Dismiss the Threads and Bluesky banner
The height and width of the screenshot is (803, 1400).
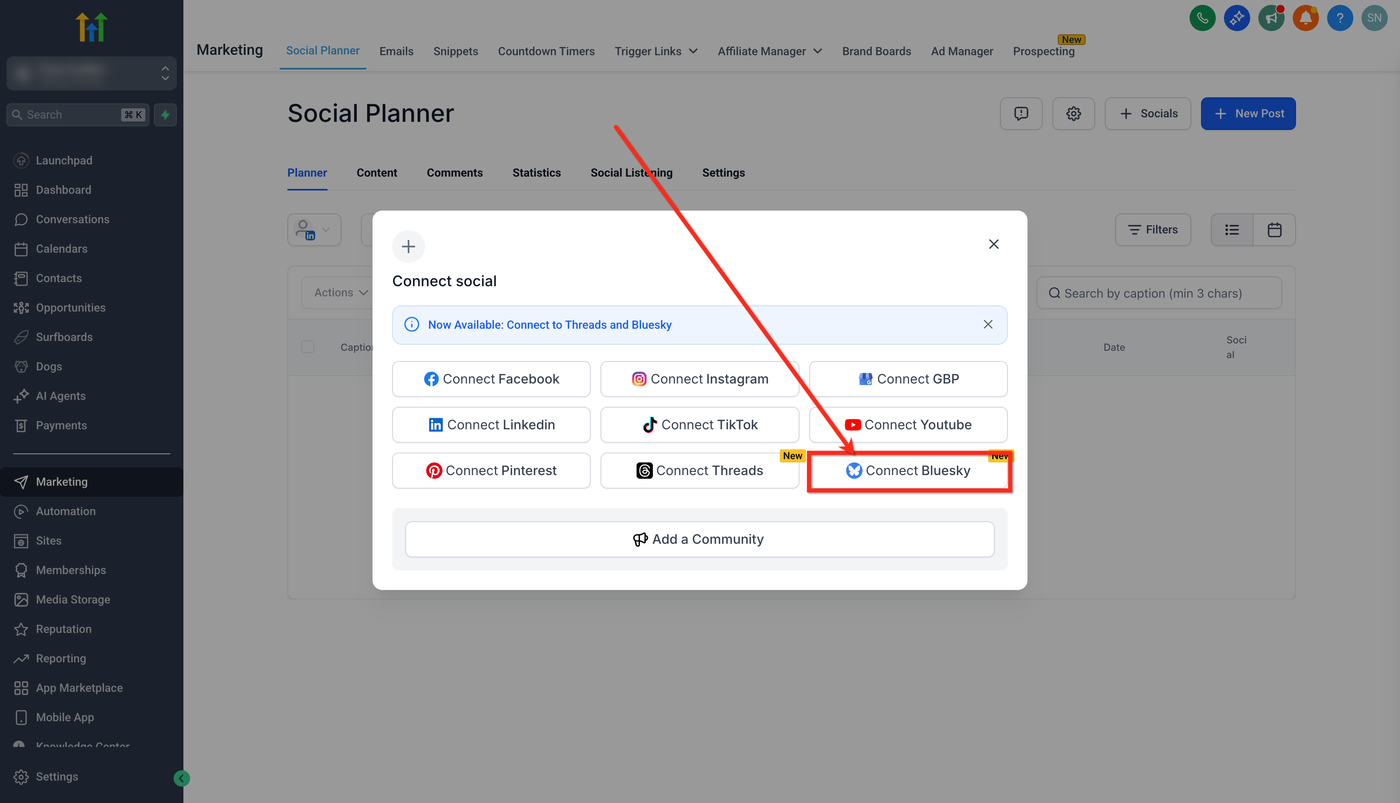pyautogui.click(x=988, y=325)
